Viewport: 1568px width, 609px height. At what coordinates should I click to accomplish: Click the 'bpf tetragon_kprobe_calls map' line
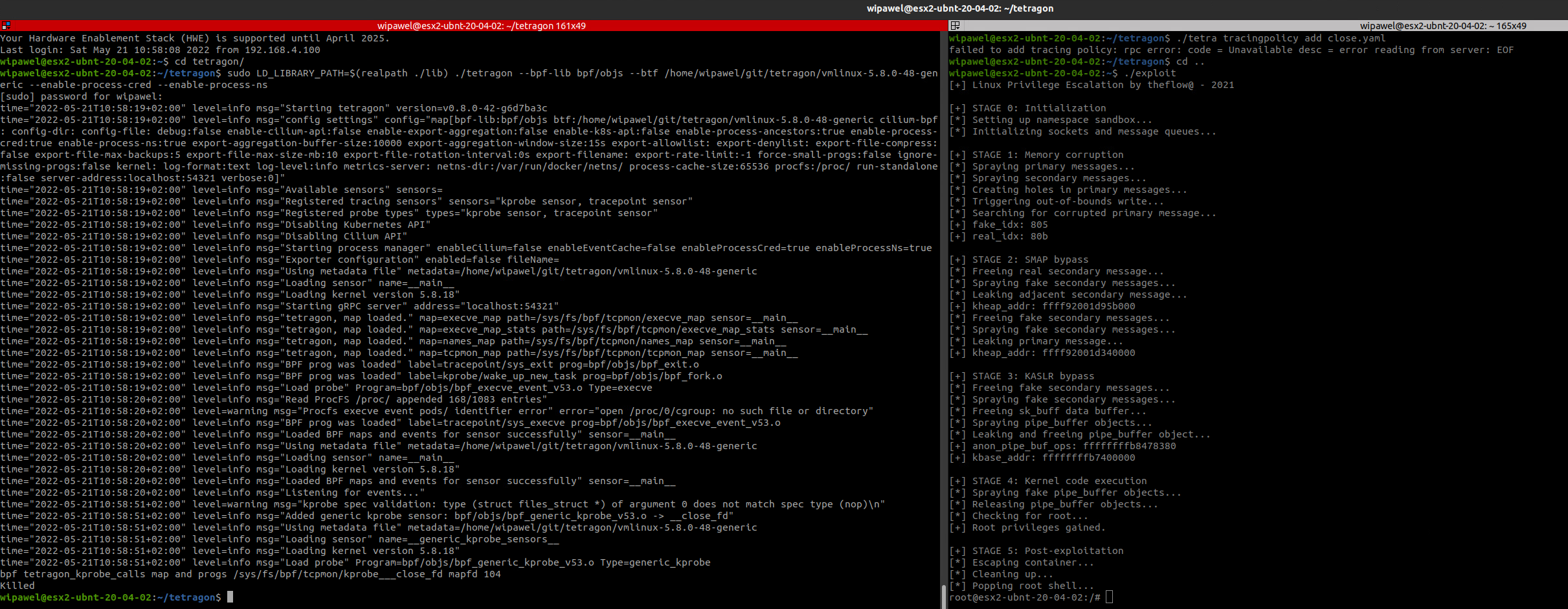[x=251, y=574]
